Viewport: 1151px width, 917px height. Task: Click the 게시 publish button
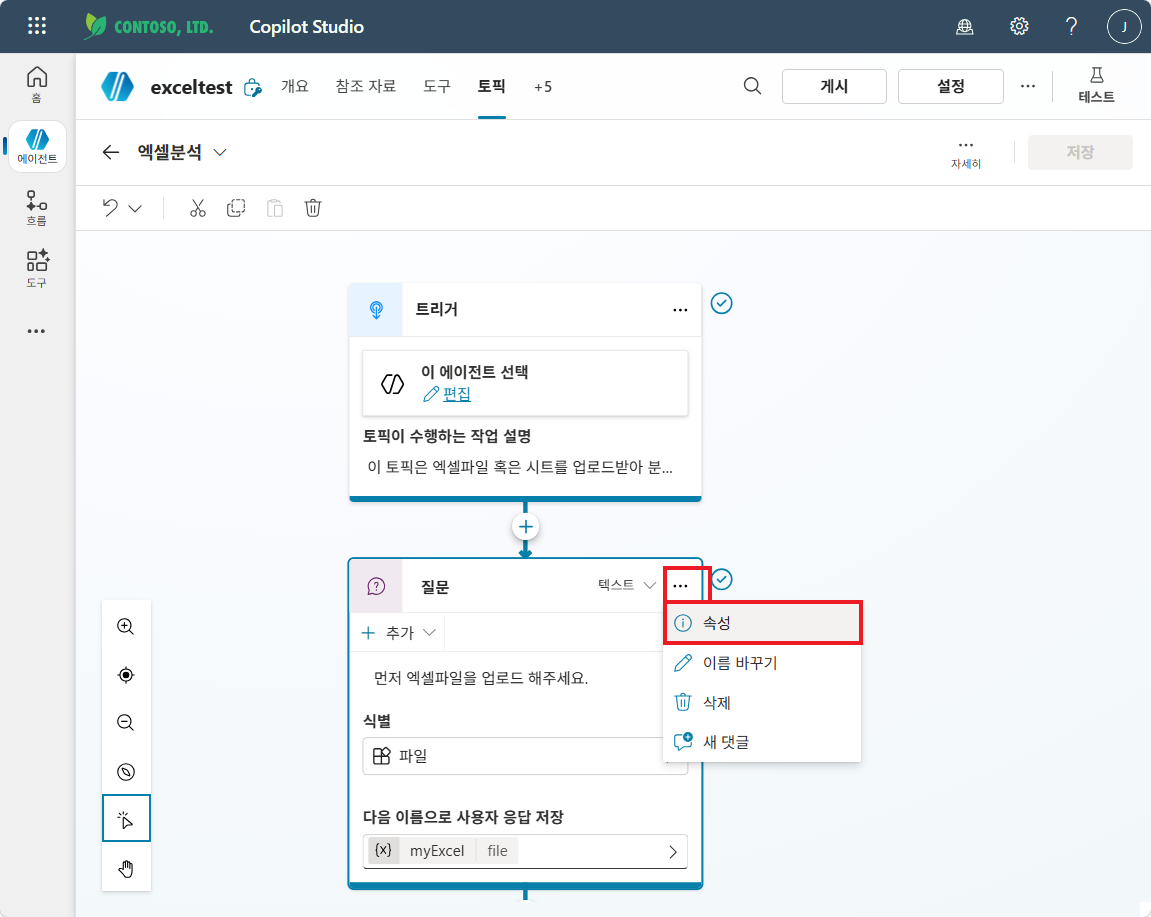point(834,86)
